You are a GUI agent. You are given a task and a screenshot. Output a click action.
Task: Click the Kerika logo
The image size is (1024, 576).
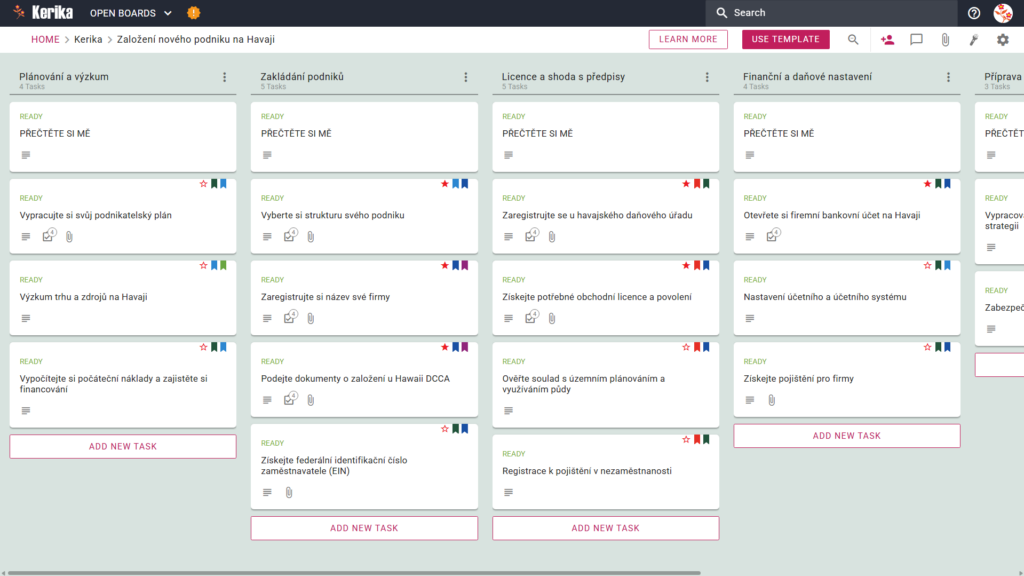(43, 12)
